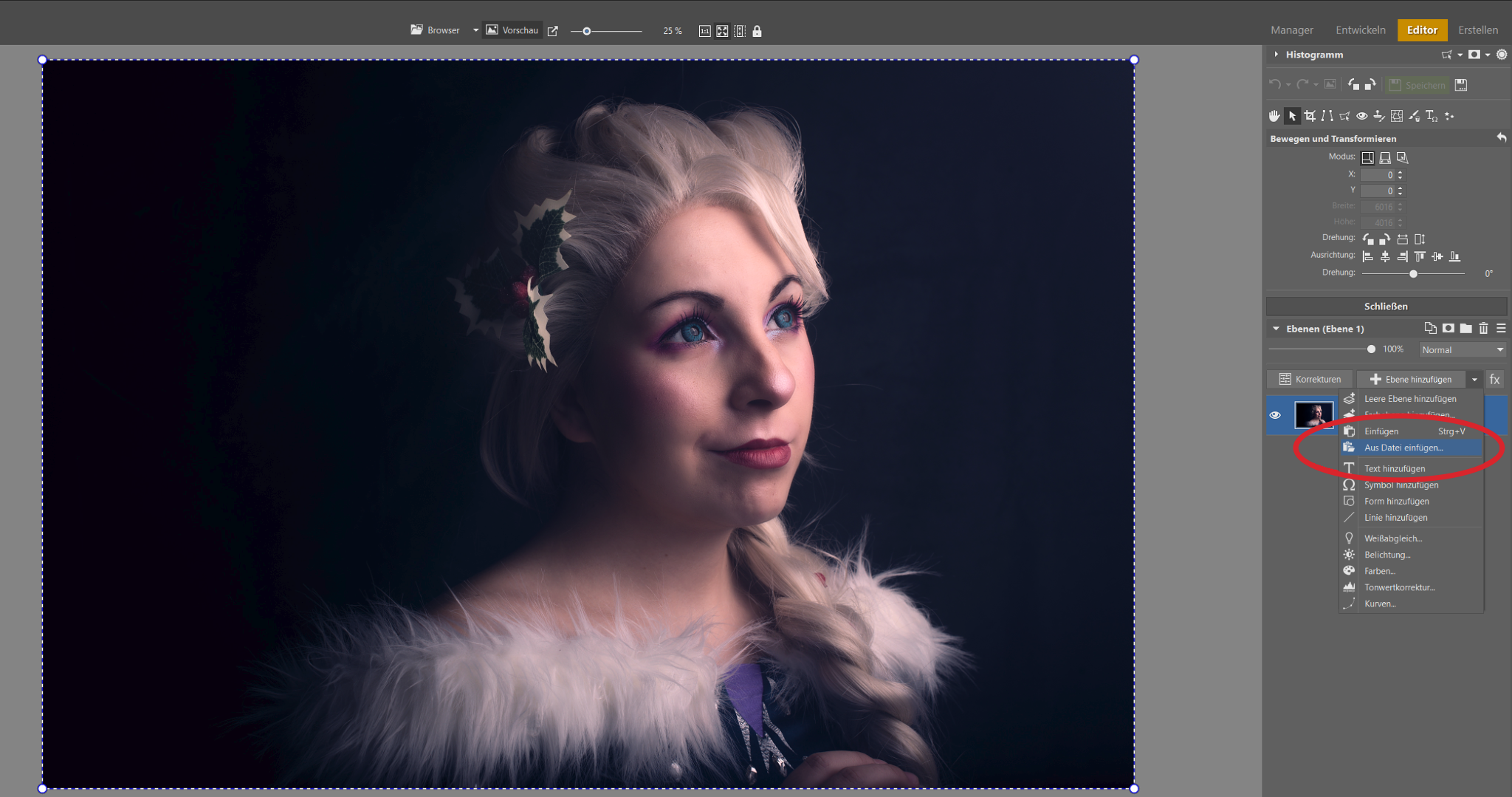
Task: Choose Symbol hinzufügen menu item
Action: 1412,485
